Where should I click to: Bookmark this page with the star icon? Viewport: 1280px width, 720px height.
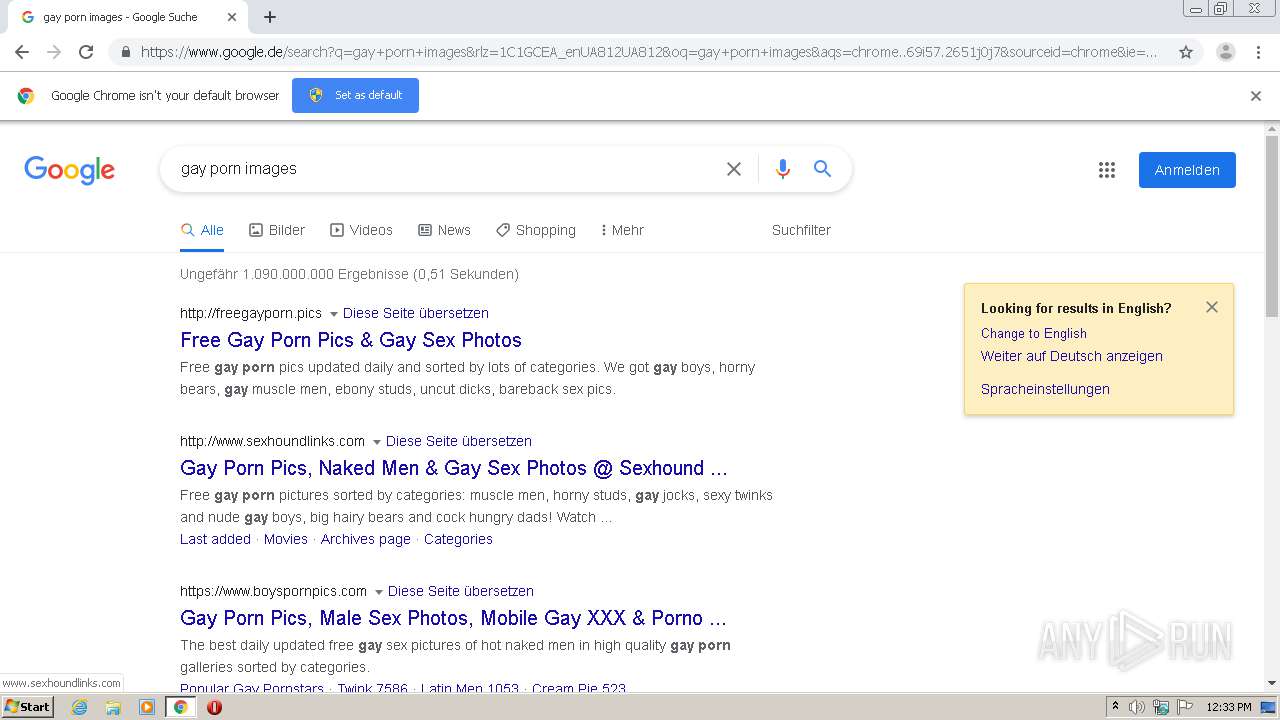[1186, 52]
